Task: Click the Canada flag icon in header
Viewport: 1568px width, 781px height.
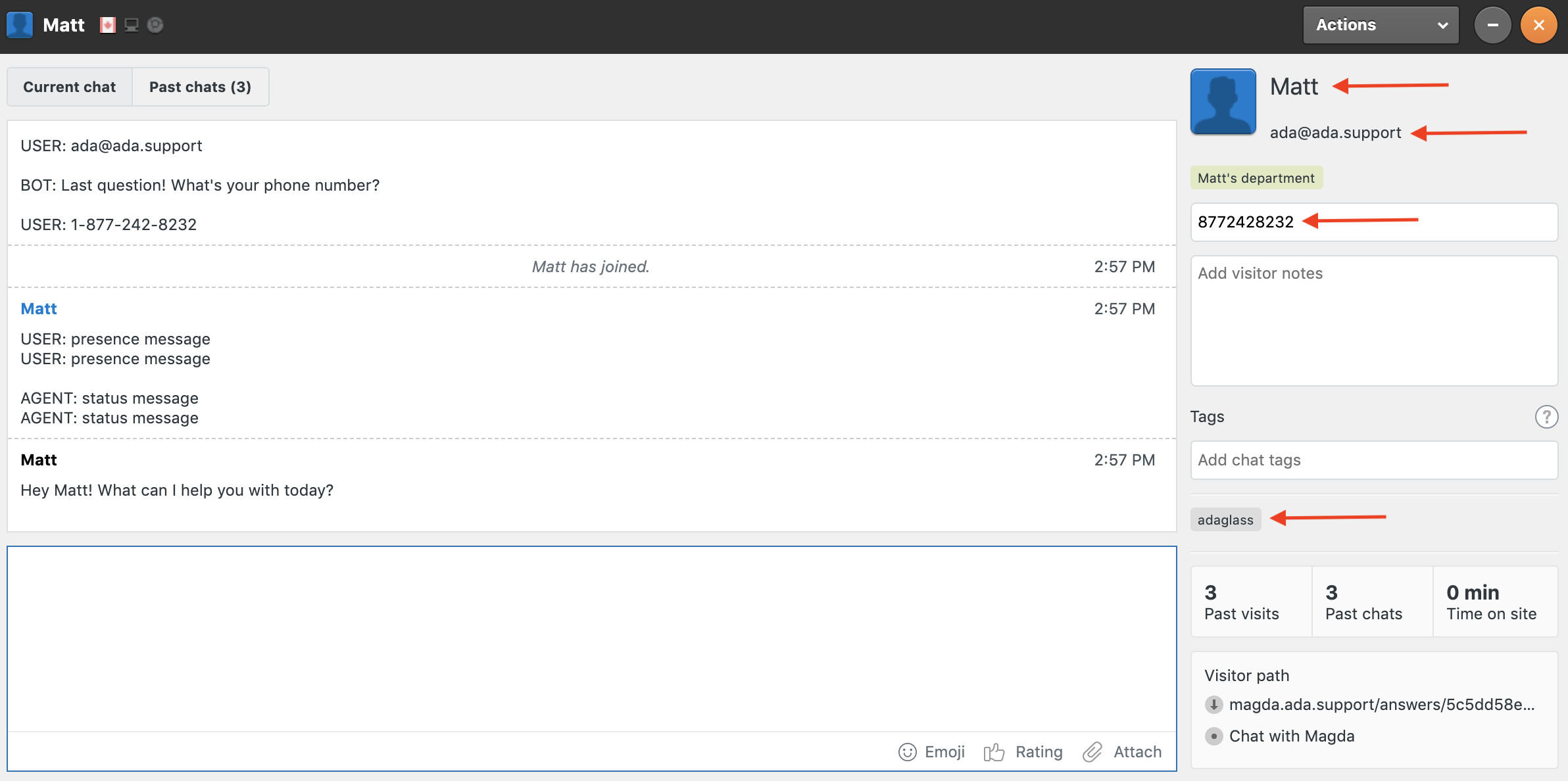Action: tap(108, 25)
